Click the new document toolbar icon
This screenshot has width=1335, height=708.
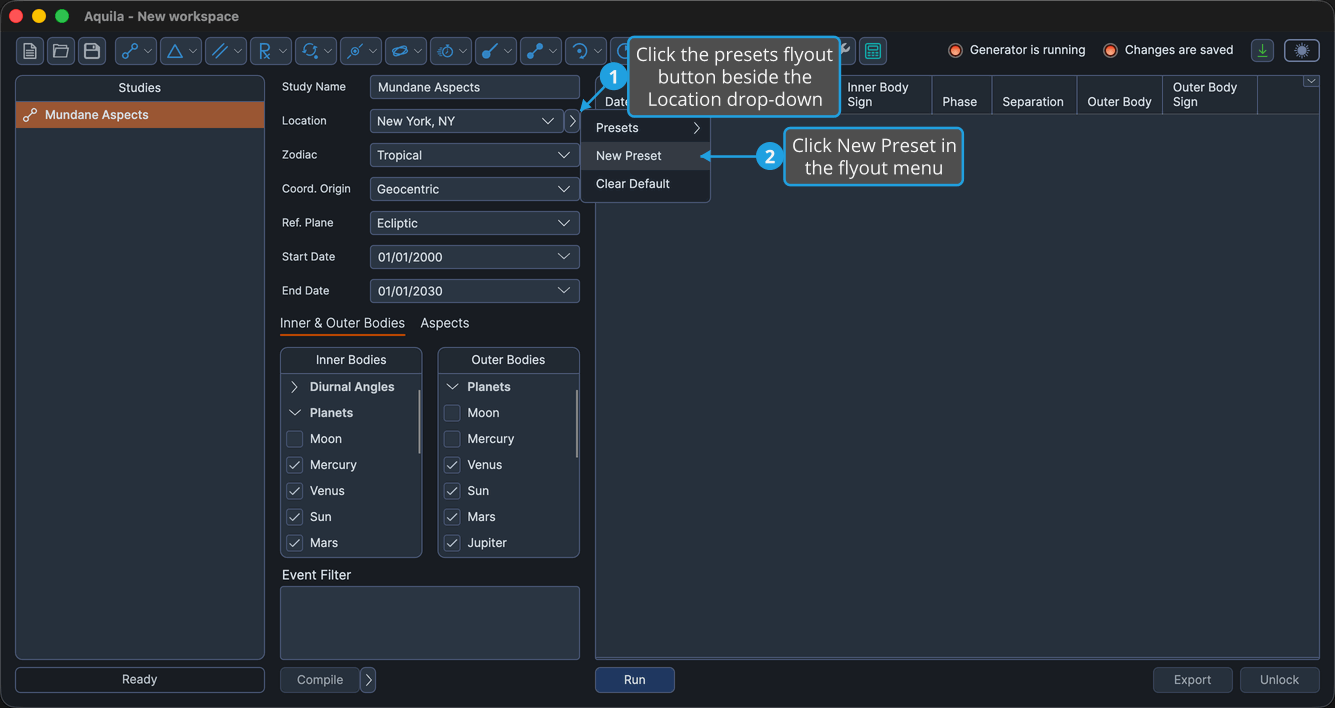pos(30,51)
